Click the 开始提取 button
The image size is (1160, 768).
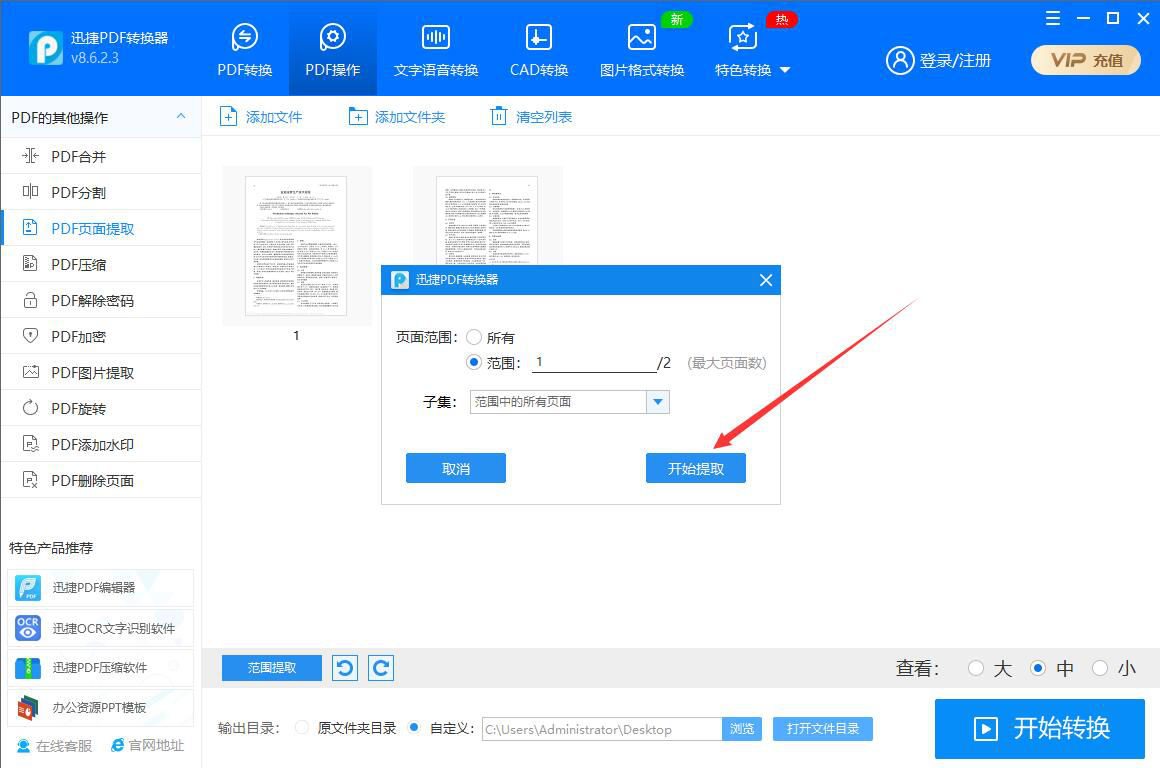click(695, 468)
